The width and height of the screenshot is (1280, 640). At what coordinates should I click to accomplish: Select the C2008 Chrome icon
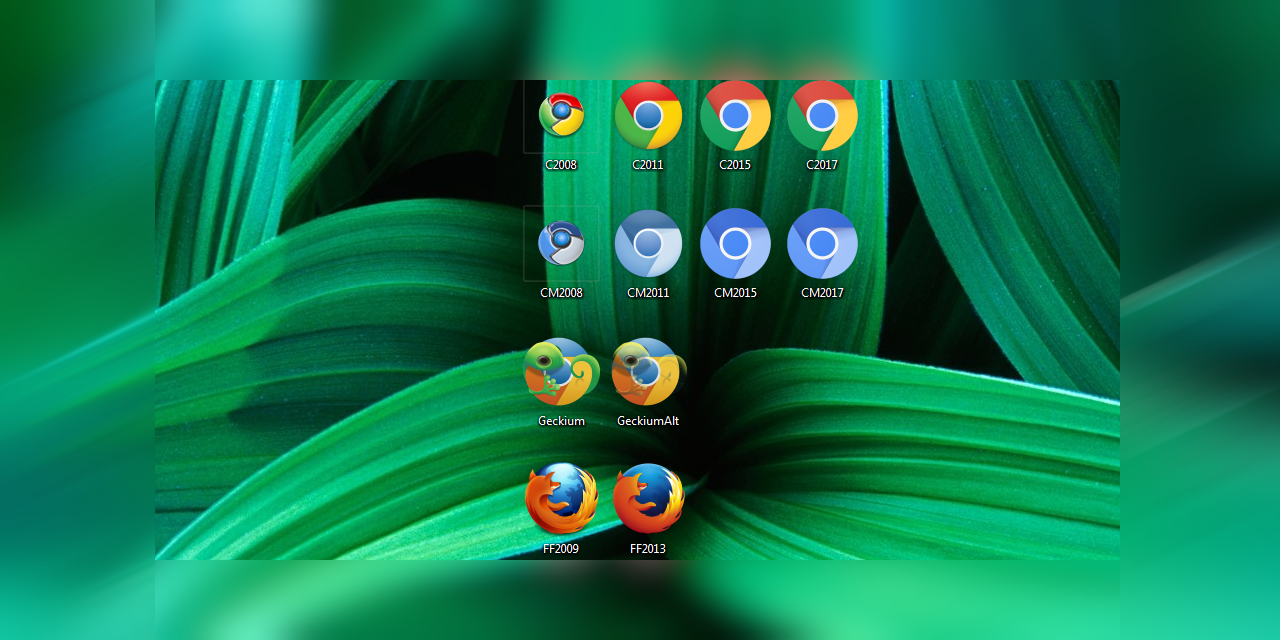coord(561,115)
